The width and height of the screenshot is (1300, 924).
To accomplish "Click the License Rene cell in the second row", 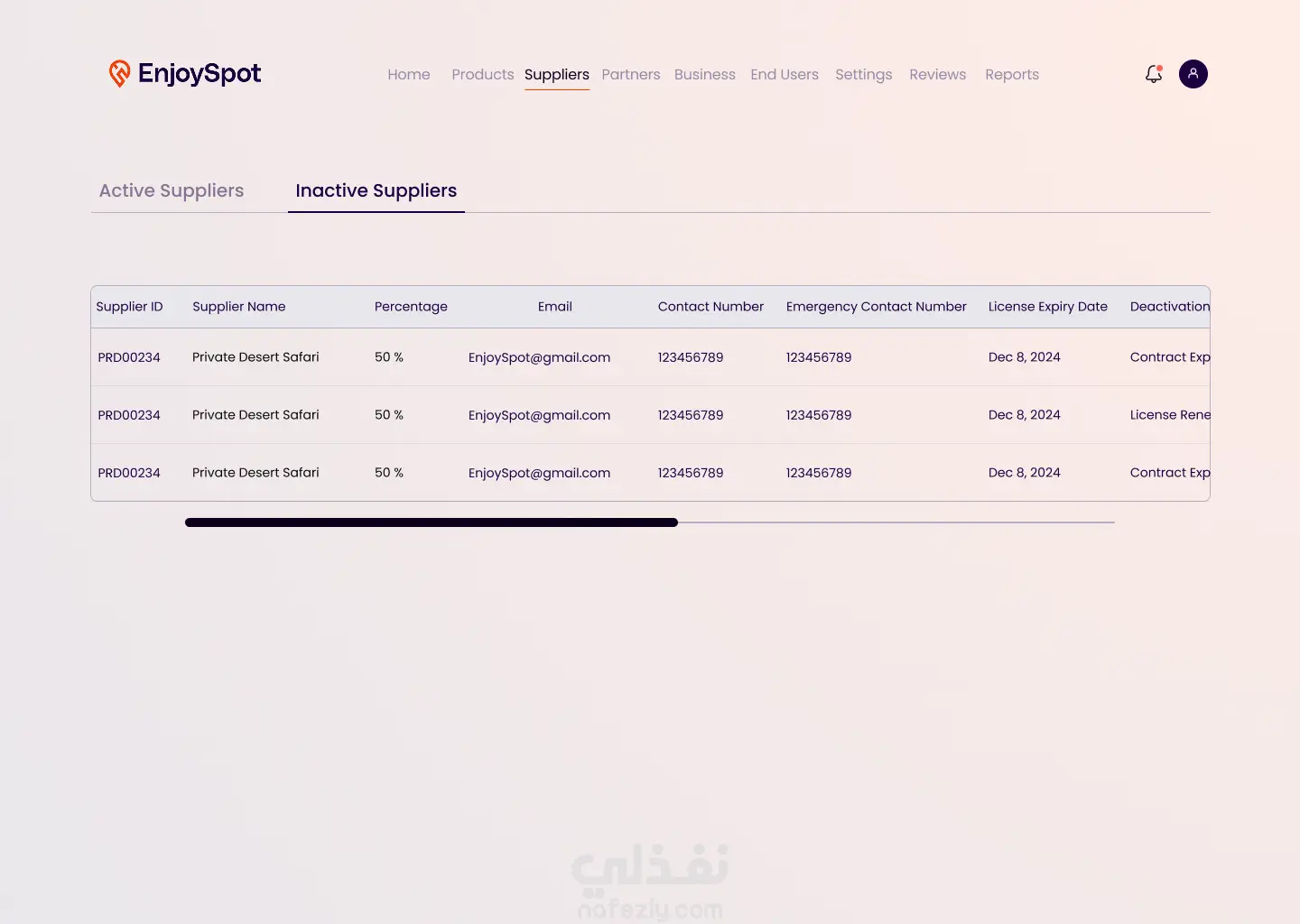I will (1170, 415).
